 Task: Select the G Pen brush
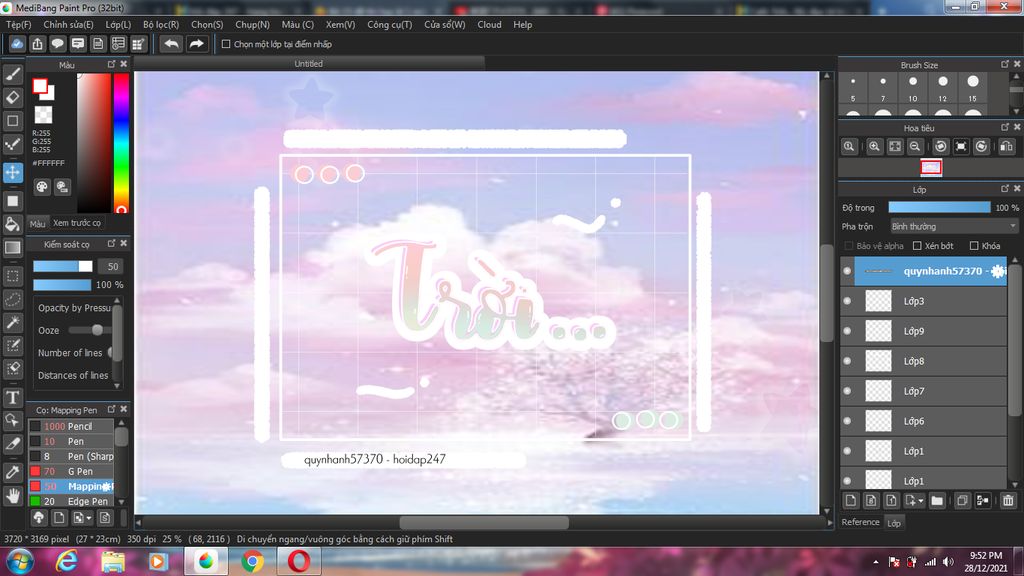click(71, 472)
